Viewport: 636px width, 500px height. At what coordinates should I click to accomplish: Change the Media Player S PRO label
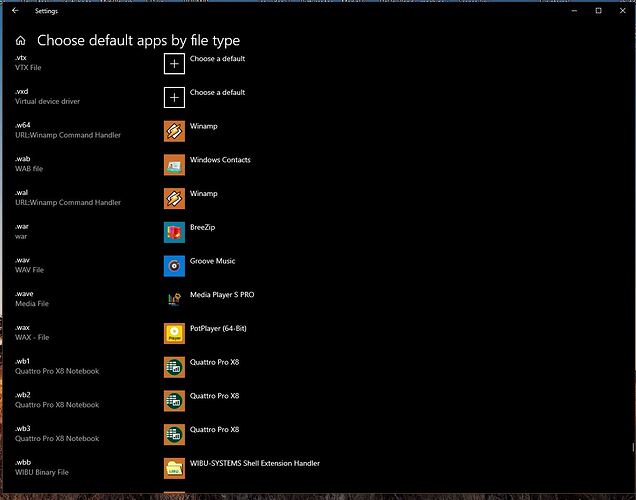[x=222, y=295]
